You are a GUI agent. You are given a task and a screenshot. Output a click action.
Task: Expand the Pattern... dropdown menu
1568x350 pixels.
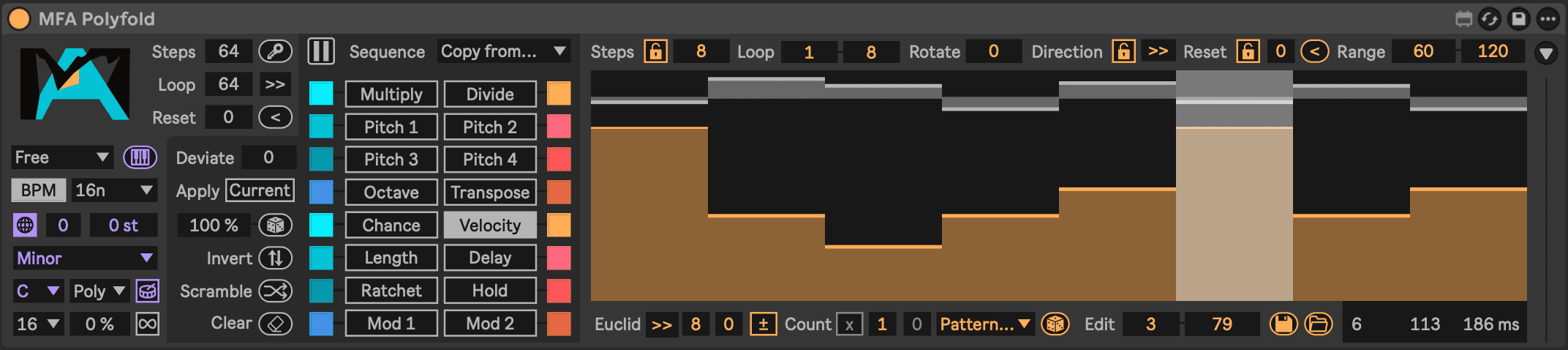pos(985,324)
